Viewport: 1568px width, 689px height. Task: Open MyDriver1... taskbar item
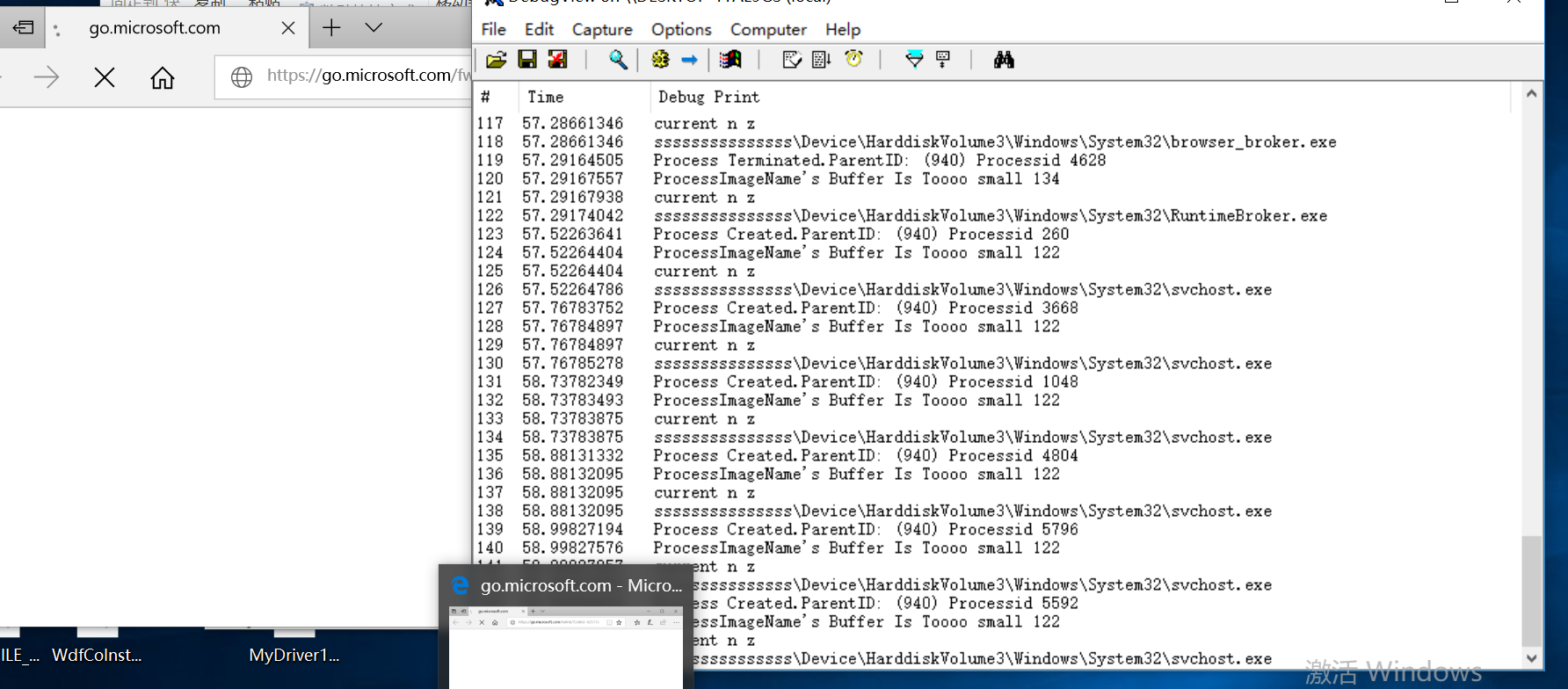294,656
